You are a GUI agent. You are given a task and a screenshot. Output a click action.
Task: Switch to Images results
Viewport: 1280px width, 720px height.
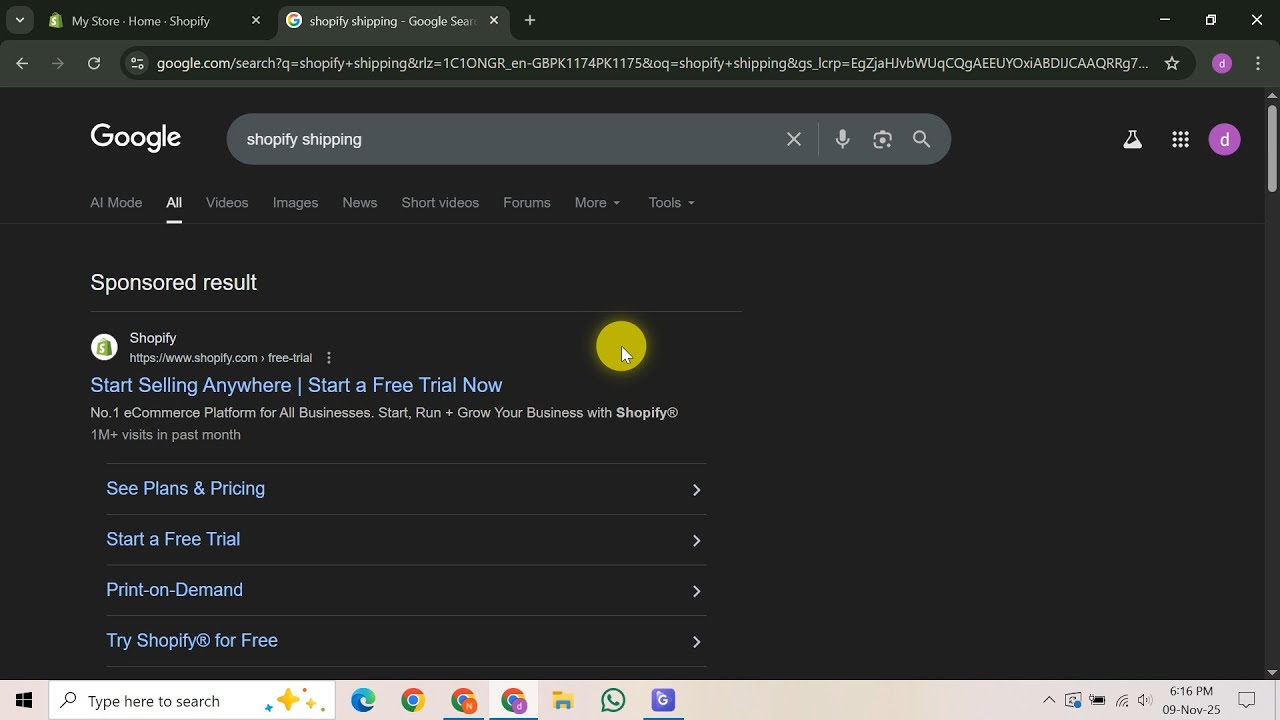point(295,202)
